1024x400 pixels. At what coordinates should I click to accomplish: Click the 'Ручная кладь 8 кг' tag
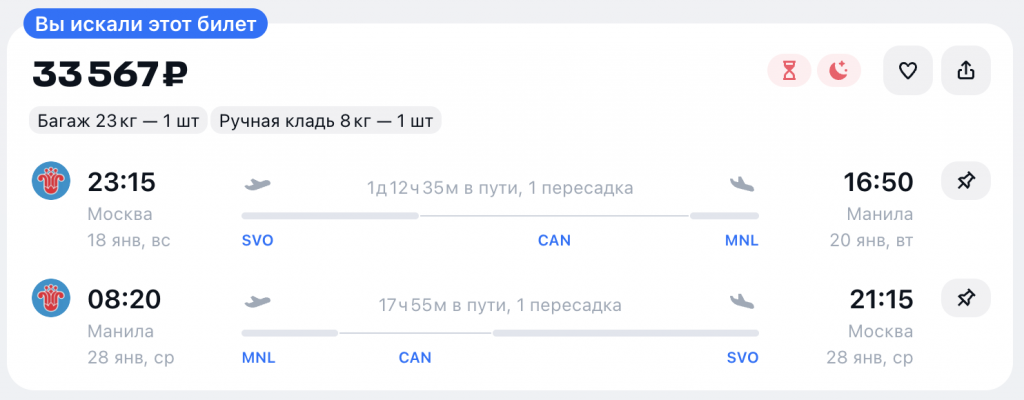(x=326, y=121)
